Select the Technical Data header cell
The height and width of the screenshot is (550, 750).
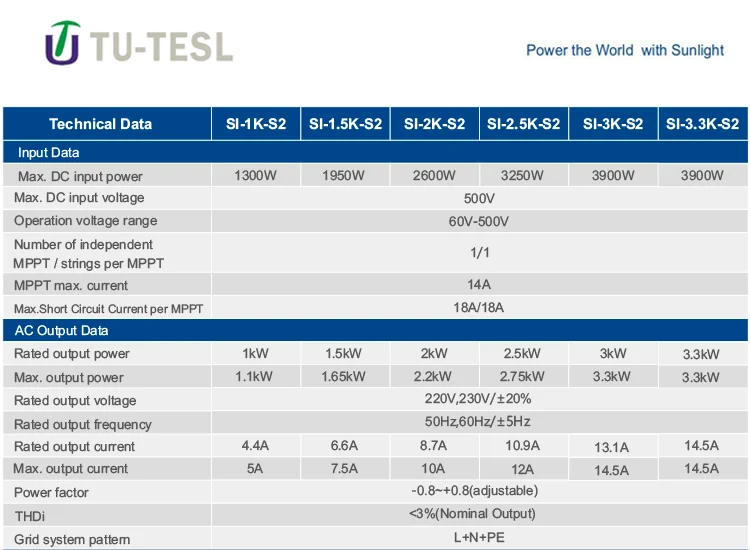coord(100,124)
